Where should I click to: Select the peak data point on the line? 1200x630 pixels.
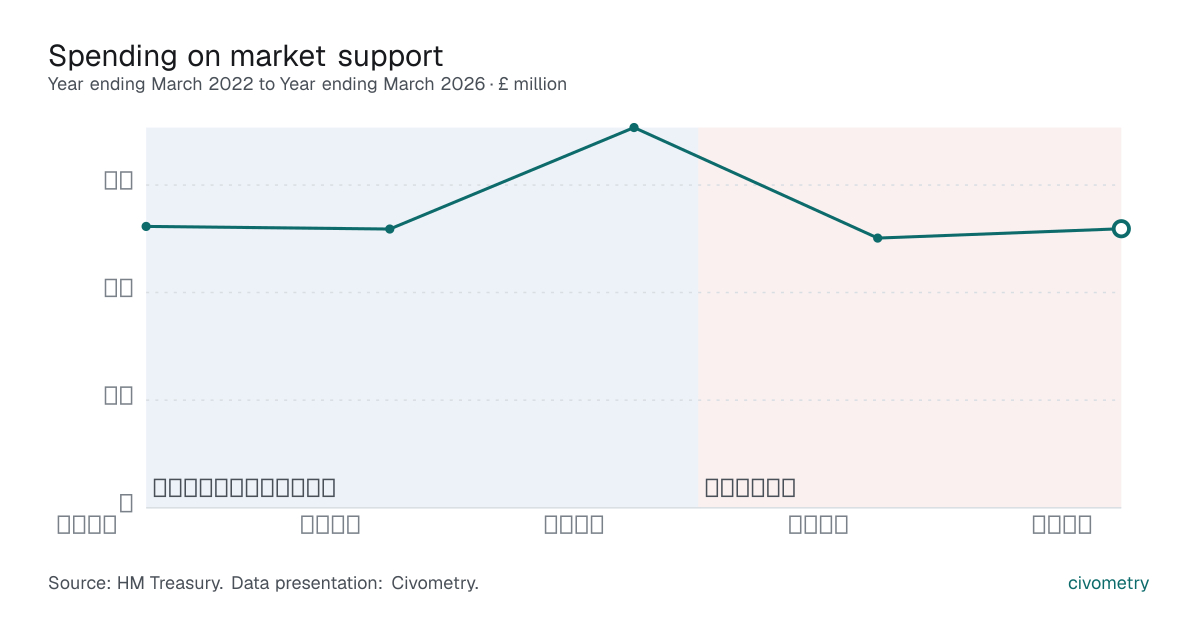coord(634,128)
